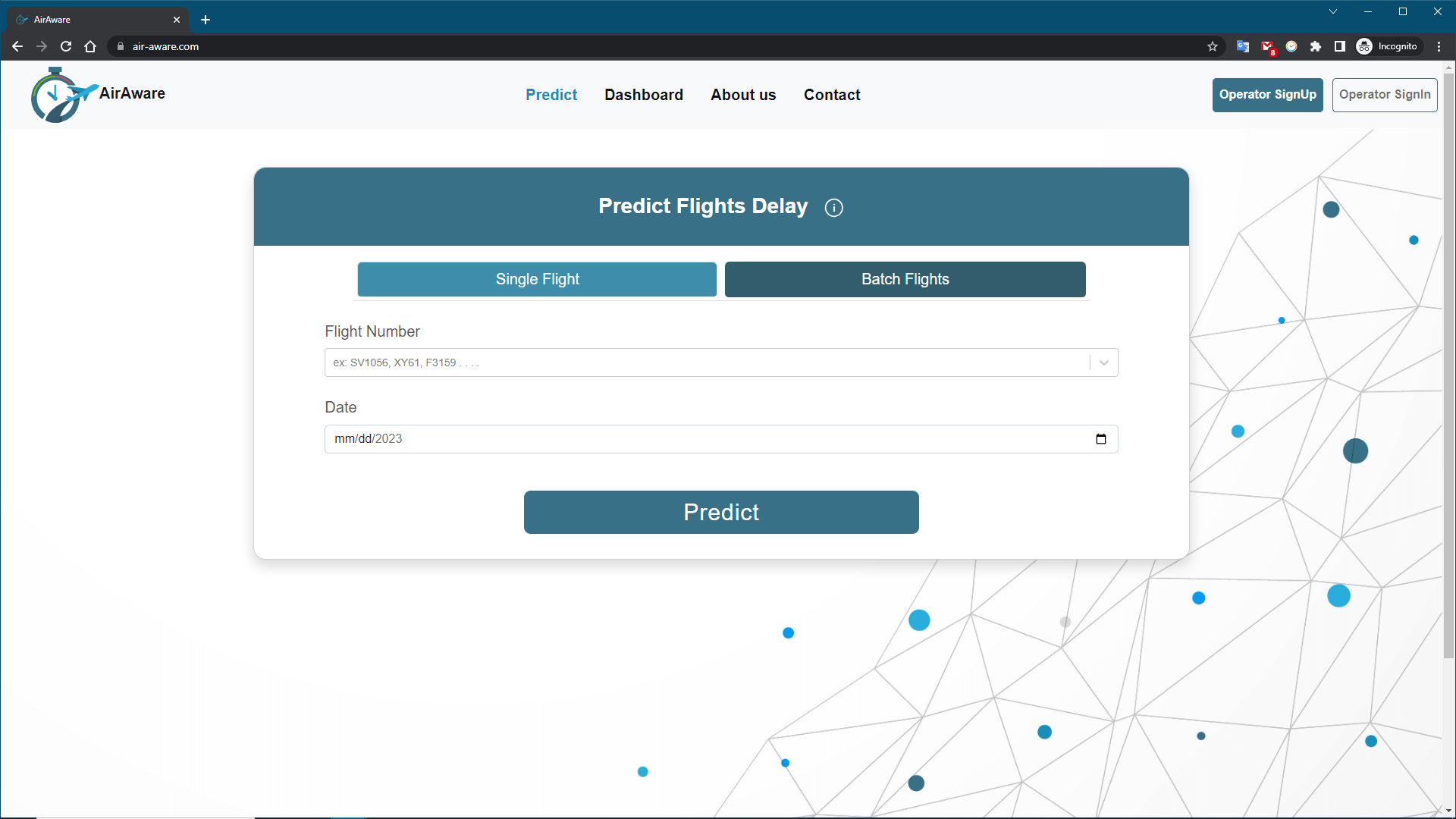Expand the Flight Number dropdown arrow
This screenshot has height=819, width=1456.
pyautogui.click(x=1104, y=362)
